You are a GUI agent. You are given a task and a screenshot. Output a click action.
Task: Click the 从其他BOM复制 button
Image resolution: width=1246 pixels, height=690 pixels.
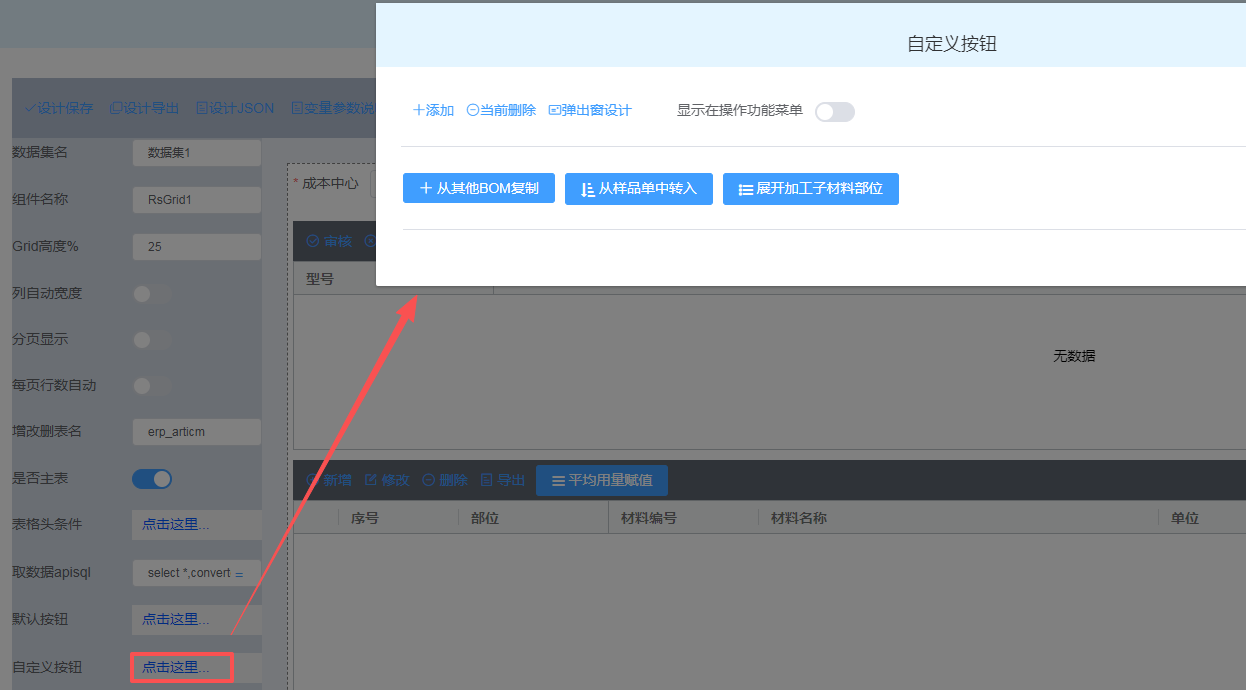pyautogui.click(x=478, y=188)
